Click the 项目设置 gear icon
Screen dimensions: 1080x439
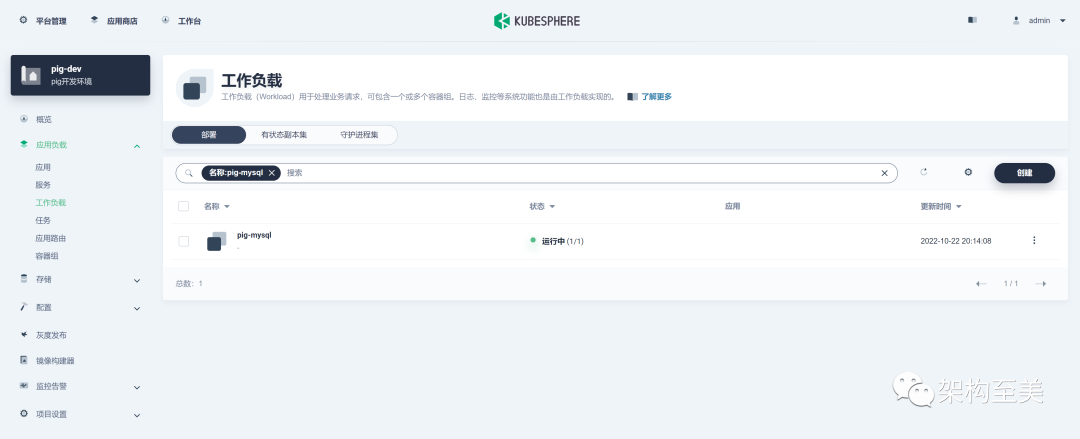[x=23, y=414]
